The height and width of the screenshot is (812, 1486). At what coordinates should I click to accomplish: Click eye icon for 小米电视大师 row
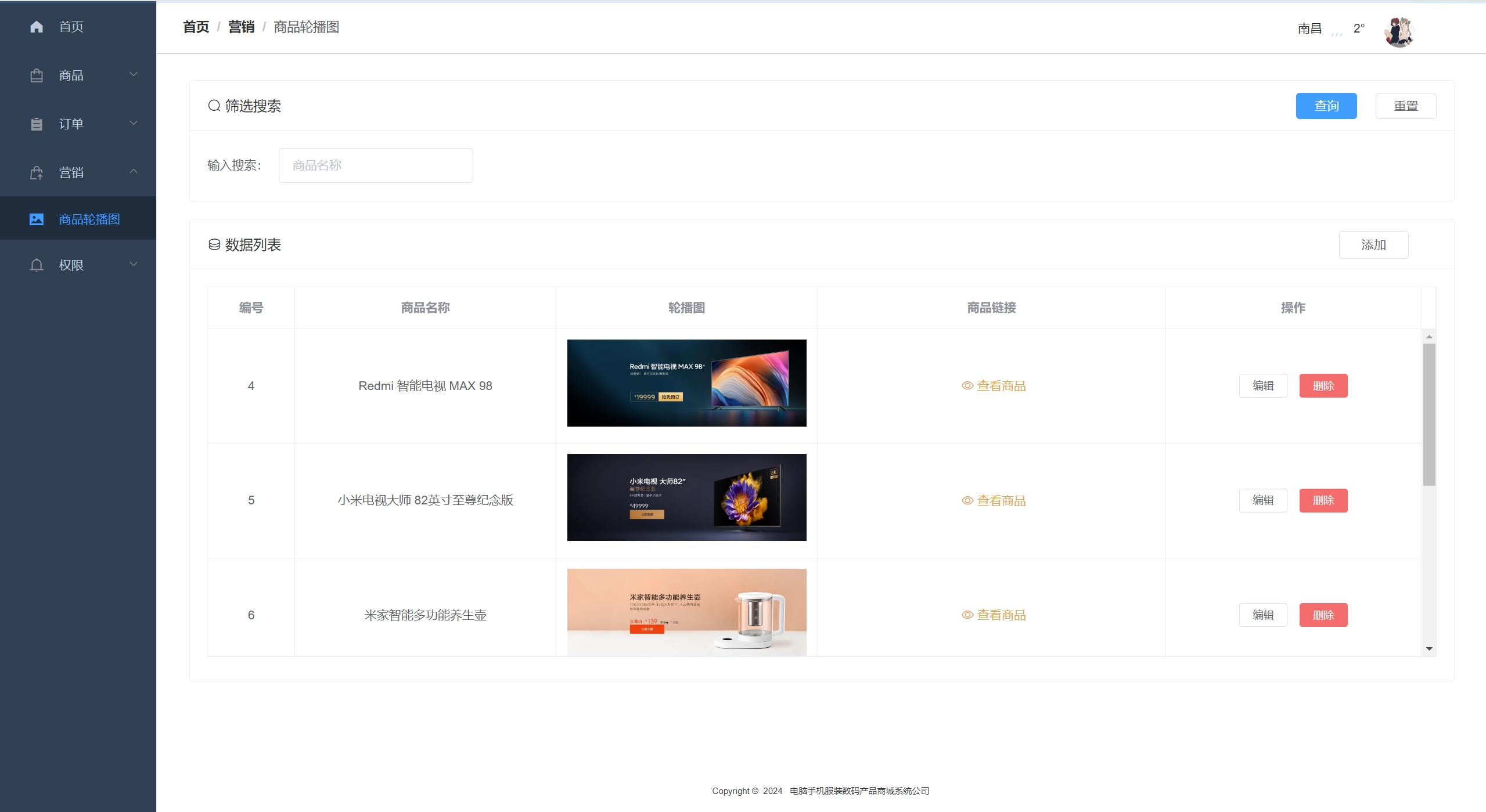click(x=967, y=501)
